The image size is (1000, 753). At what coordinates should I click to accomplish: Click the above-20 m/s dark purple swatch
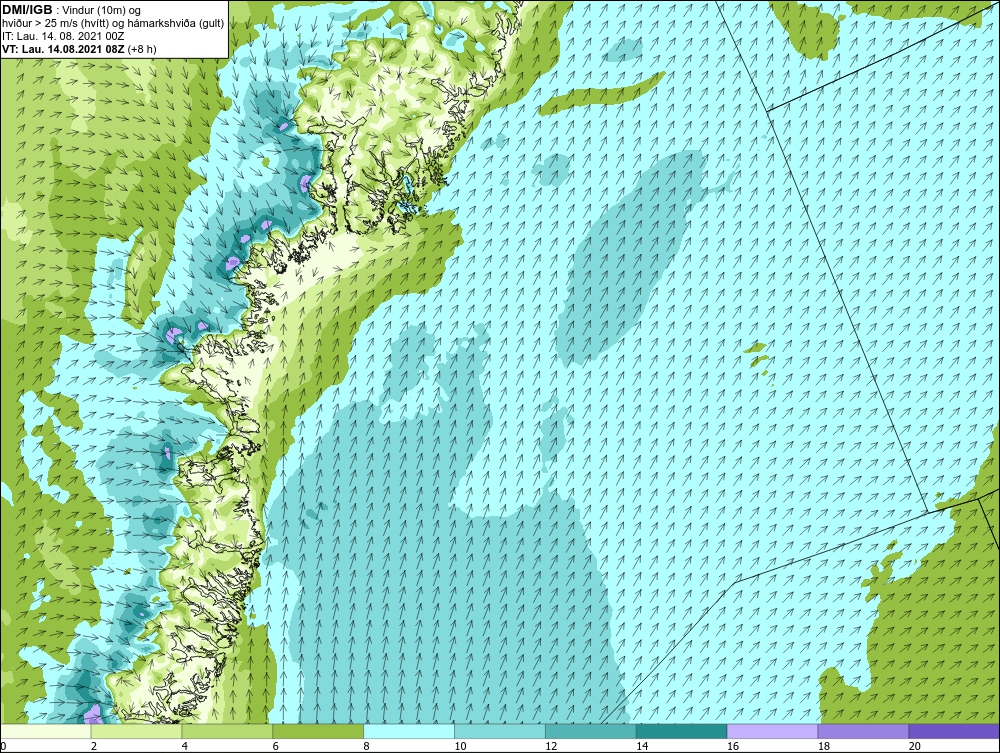954,731
